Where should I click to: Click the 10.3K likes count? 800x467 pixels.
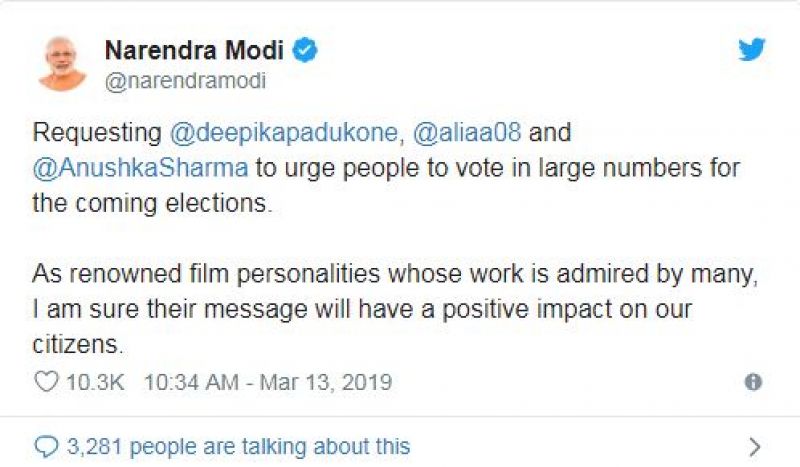coord(93,382)
